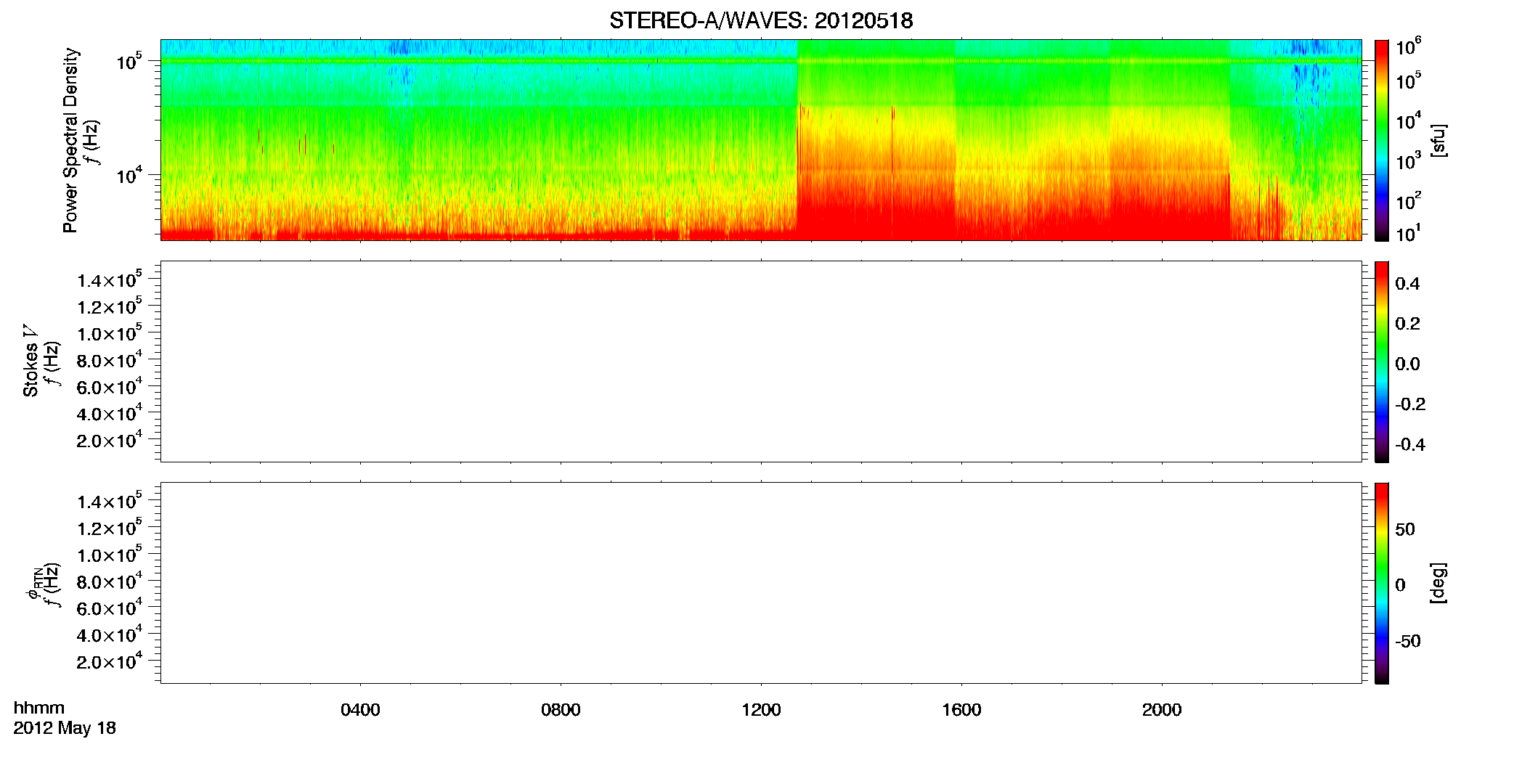
Task: Click the power spectral density spectrogram
Action: point(761,140)
